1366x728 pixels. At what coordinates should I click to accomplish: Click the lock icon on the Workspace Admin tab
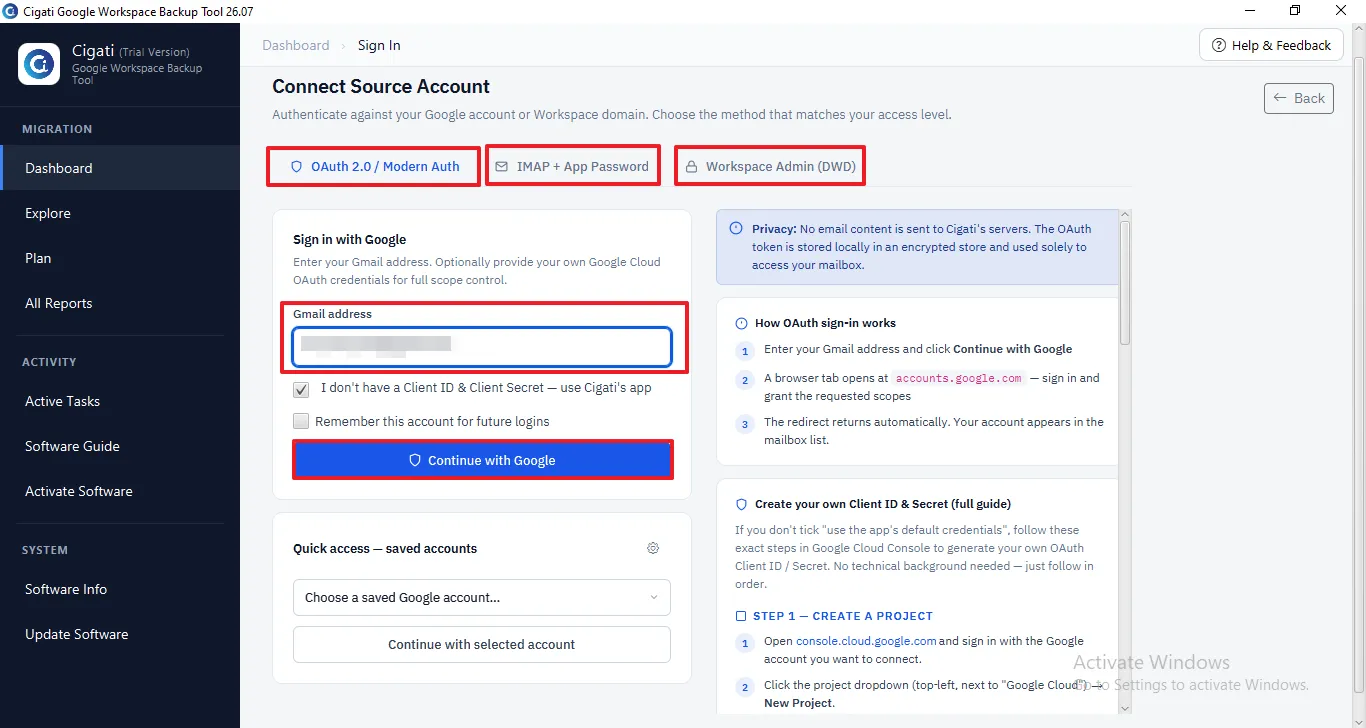691,167
